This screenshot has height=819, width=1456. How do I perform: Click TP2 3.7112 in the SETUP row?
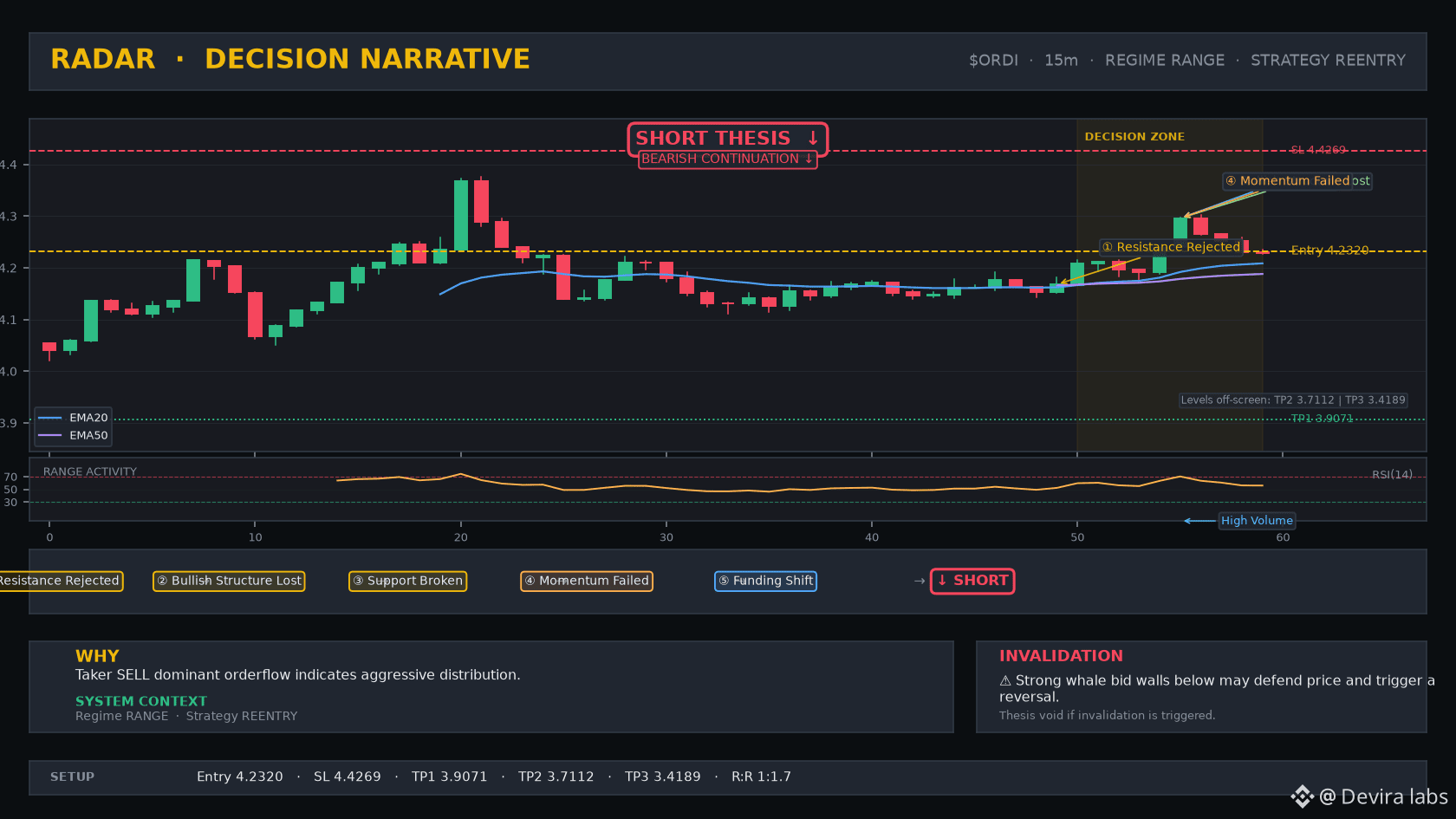click(x=556, y=777)
